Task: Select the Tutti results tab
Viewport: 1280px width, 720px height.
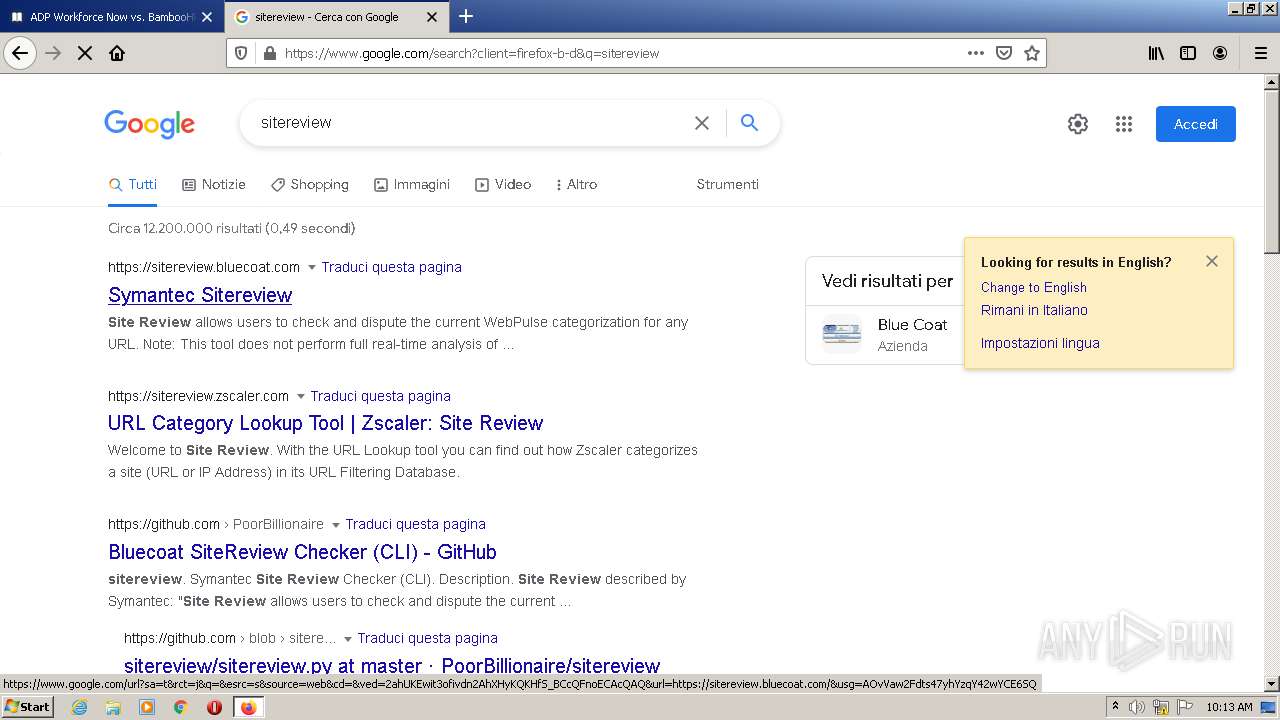Action: tap(133, 184)
